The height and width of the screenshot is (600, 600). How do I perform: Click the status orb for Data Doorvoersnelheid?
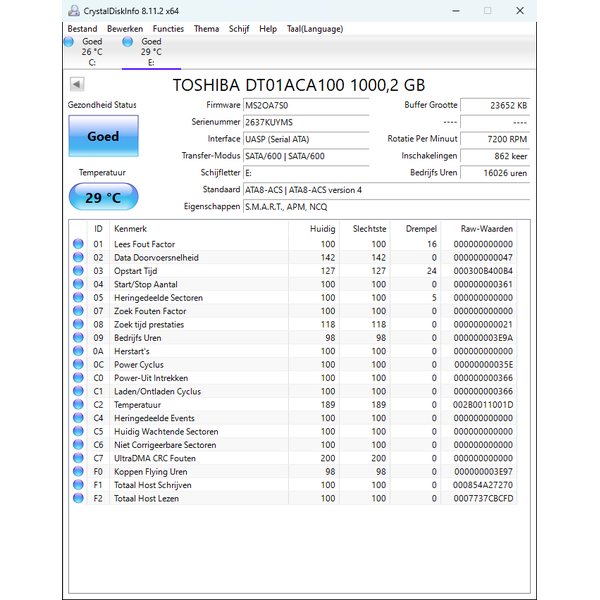78,257
